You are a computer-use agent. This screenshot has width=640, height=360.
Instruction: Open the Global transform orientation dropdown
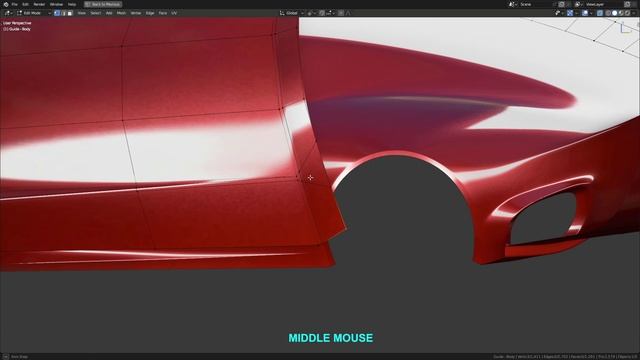click(291, 13)
